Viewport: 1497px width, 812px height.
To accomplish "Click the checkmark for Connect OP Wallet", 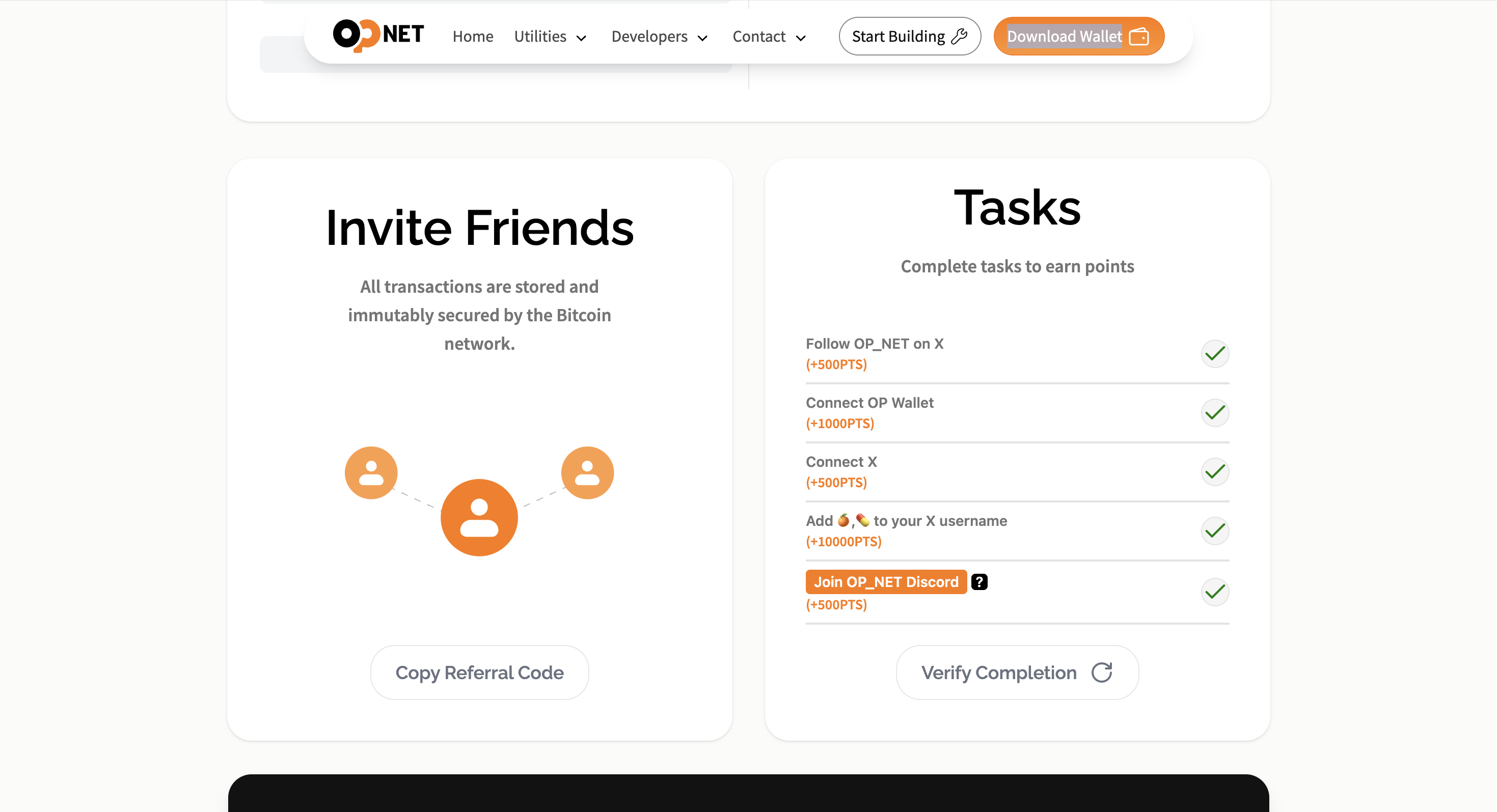I will pos(1215,412).
